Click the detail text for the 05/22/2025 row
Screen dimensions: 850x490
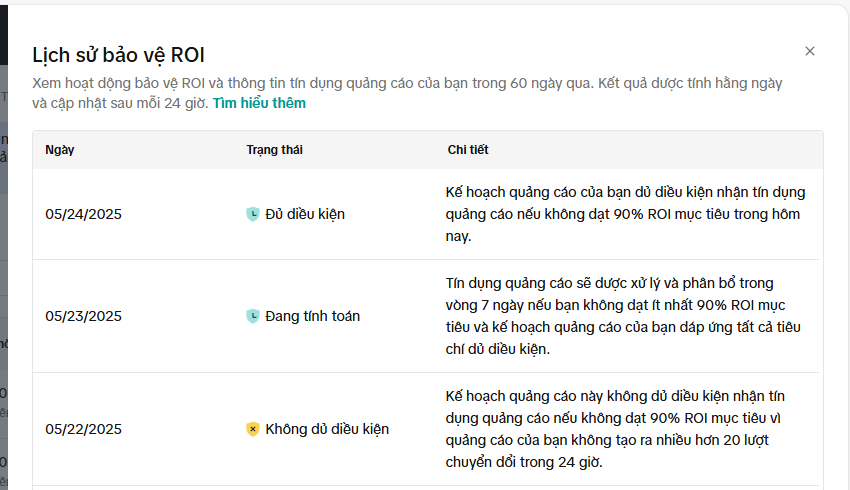click(625, 429)
